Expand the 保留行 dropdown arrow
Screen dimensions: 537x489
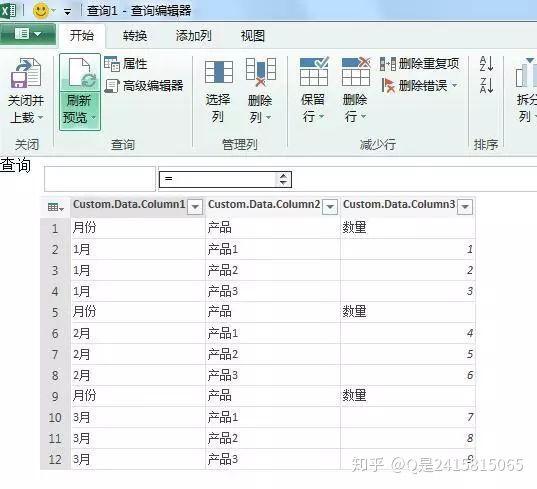[x=322, y=117]
